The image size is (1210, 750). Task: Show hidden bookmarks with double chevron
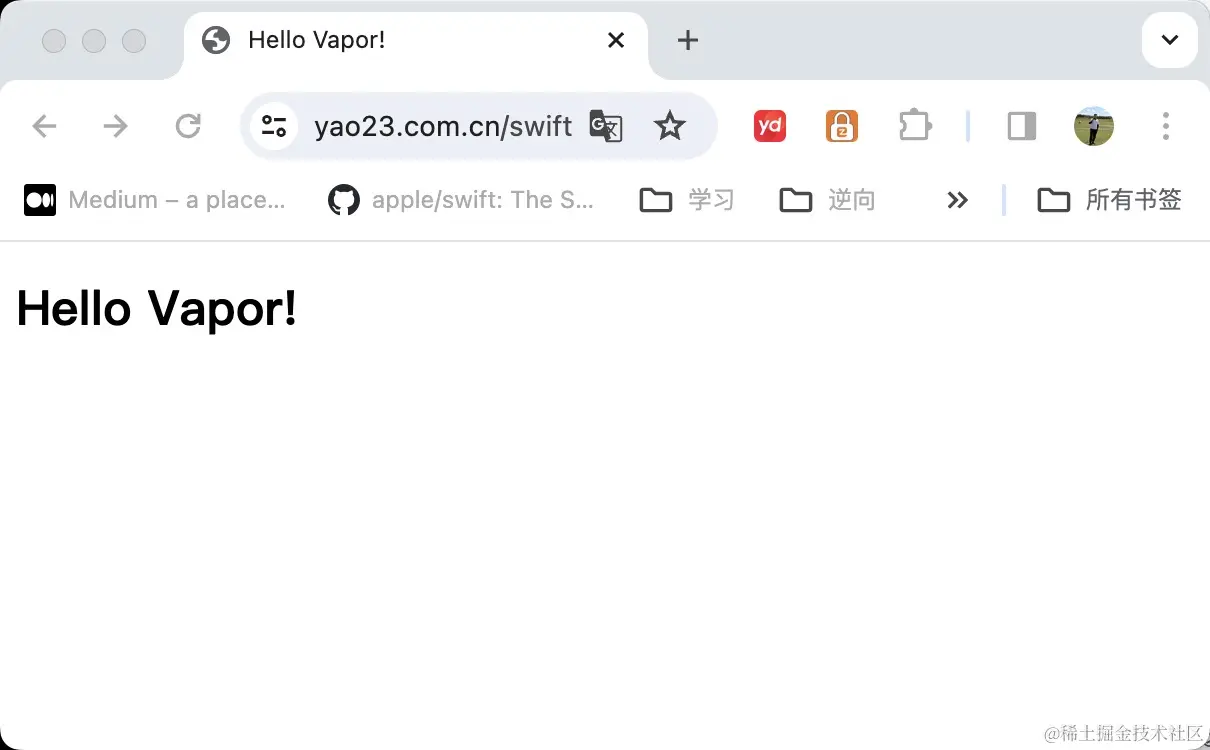click(958, 200)
